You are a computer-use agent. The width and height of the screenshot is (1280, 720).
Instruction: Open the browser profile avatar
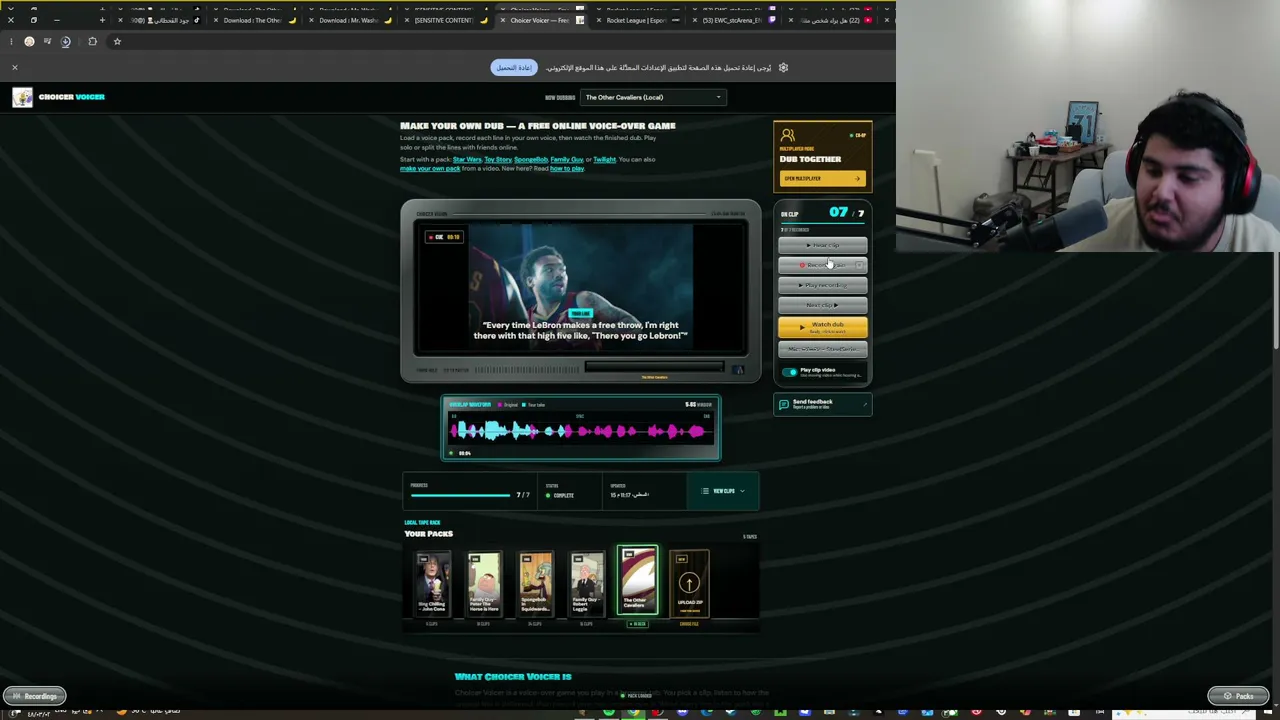tap(29, 41)
